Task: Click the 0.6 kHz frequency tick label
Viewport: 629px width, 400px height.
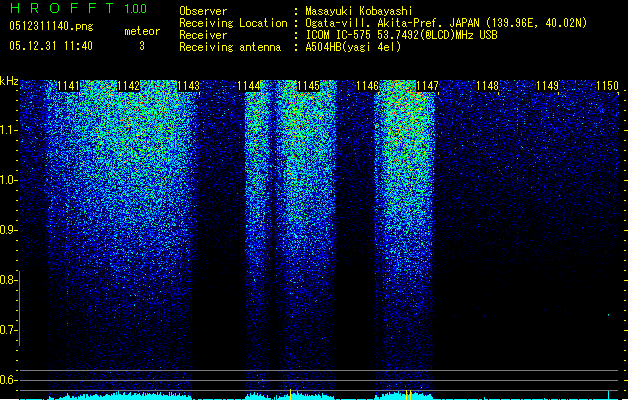Action: point(8,380)
